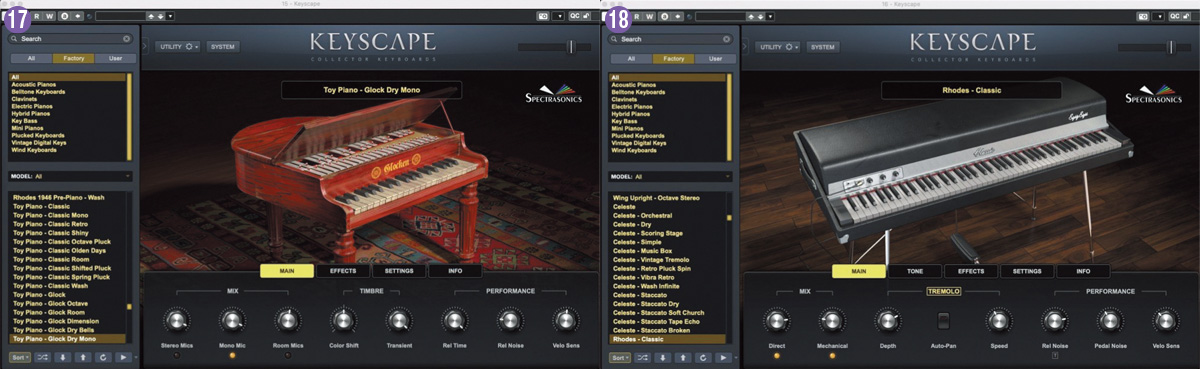Toggle Mono Mic LED in Toy Piano window

pyautogui.click(x=232, y=355)
